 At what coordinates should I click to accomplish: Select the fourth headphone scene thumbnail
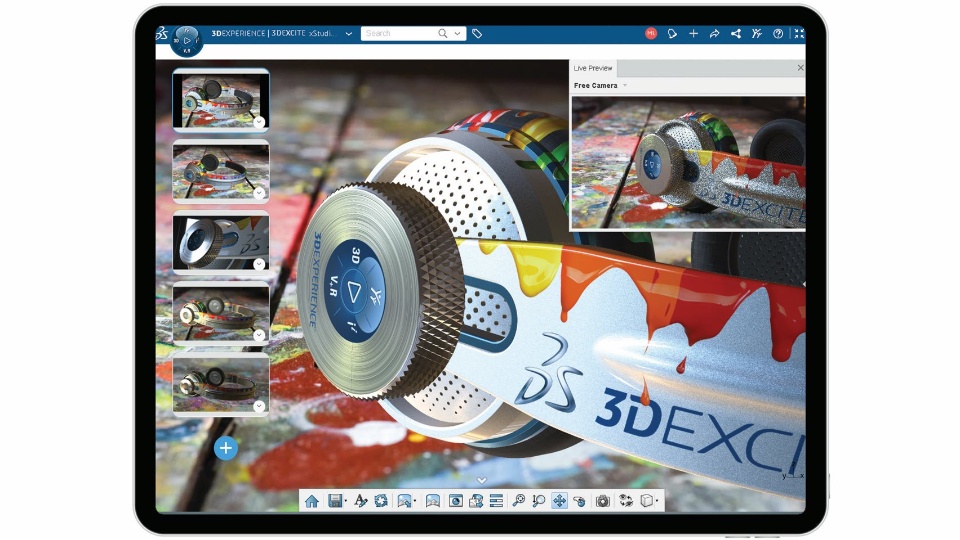pyautogui.click(x=221, y=313)
